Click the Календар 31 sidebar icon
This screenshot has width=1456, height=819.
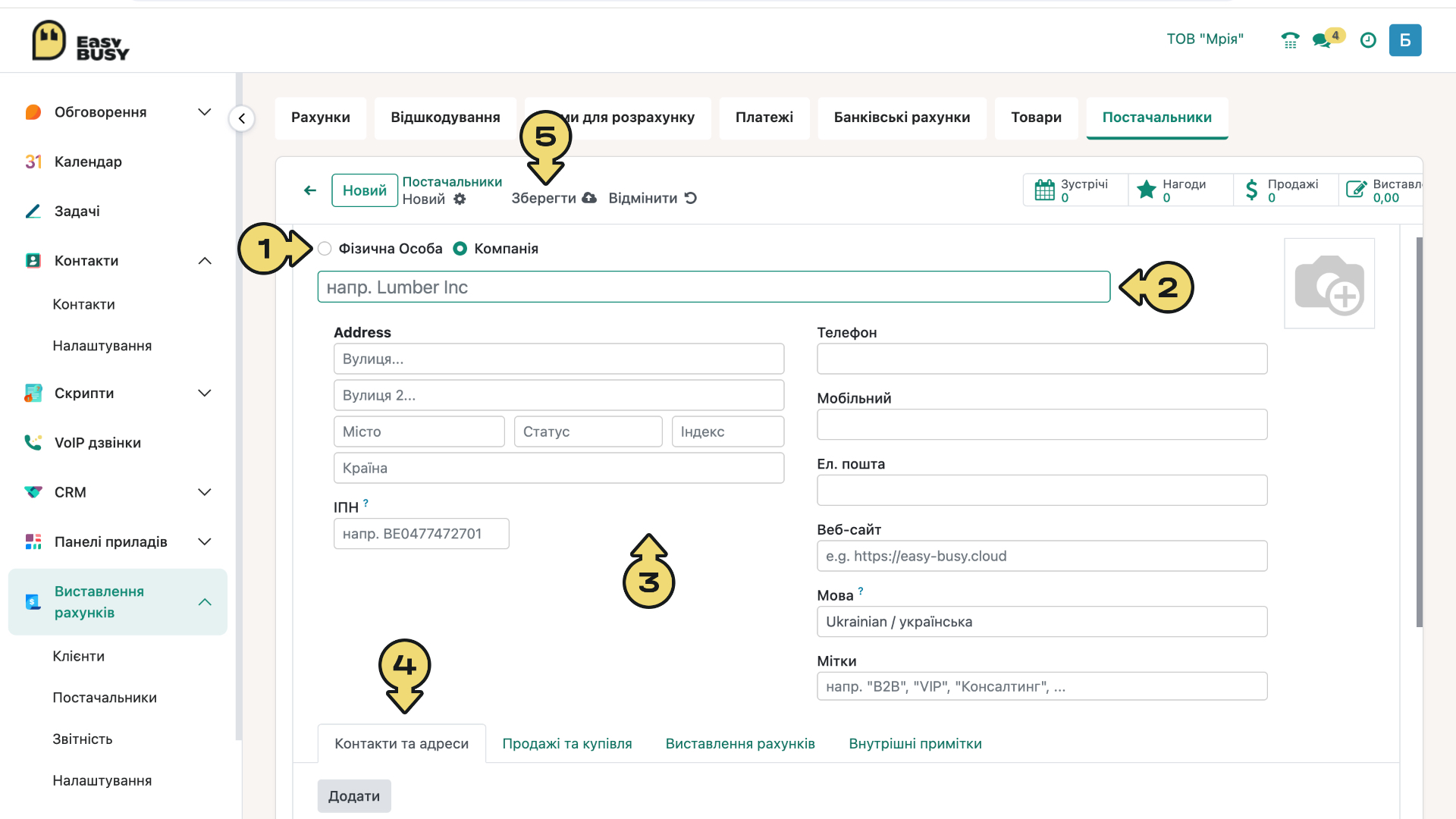click(x=33, y=162)
